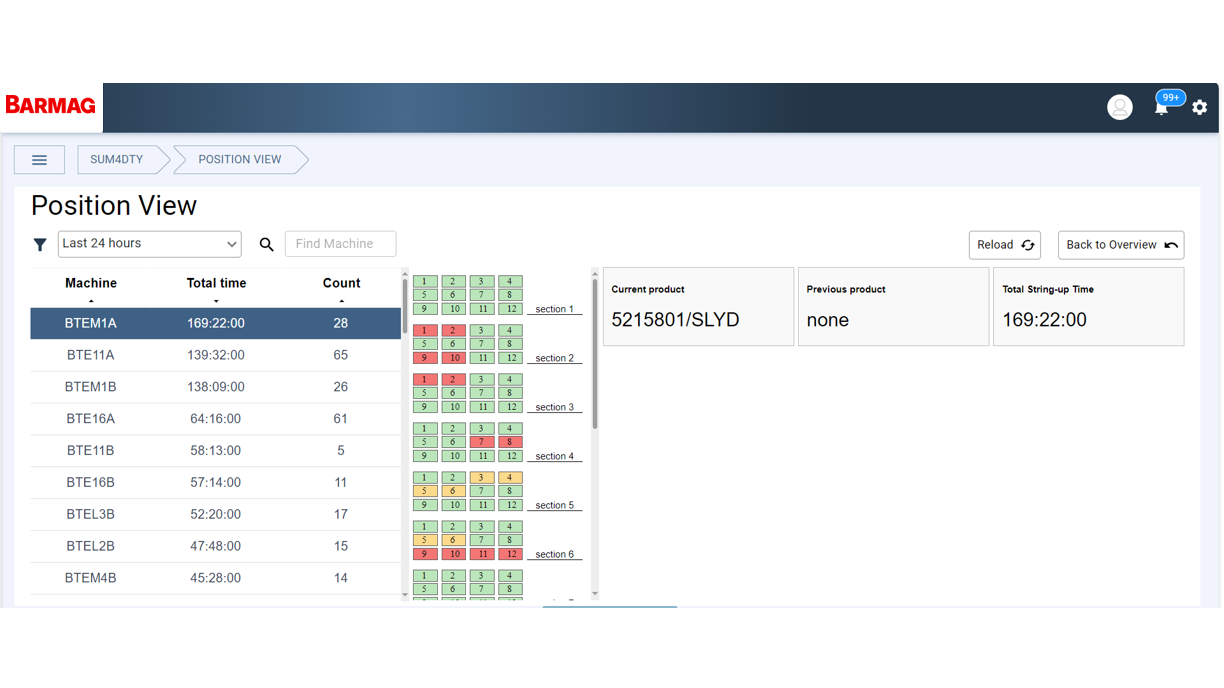Click the user profile avatar icon
The image size is (1224, 688).
click(x=1120, y=107)
